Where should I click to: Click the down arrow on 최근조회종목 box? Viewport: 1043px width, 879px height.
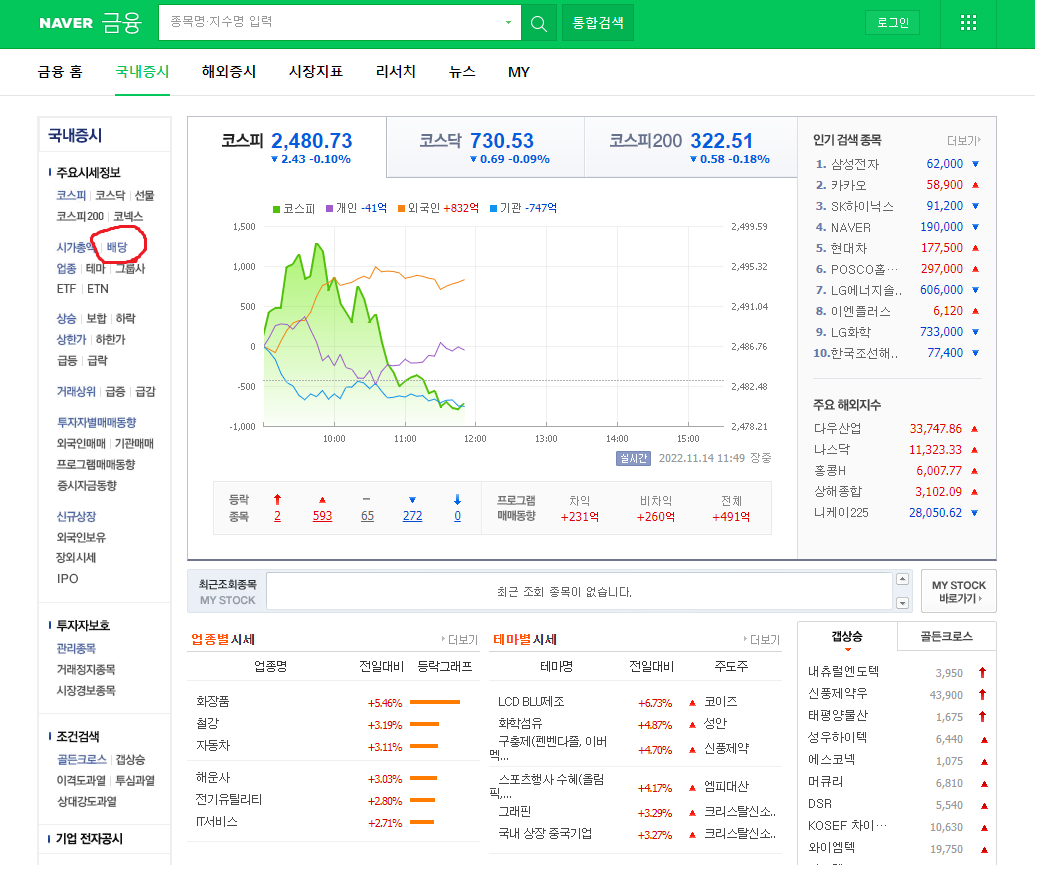(x=902, y=602)
